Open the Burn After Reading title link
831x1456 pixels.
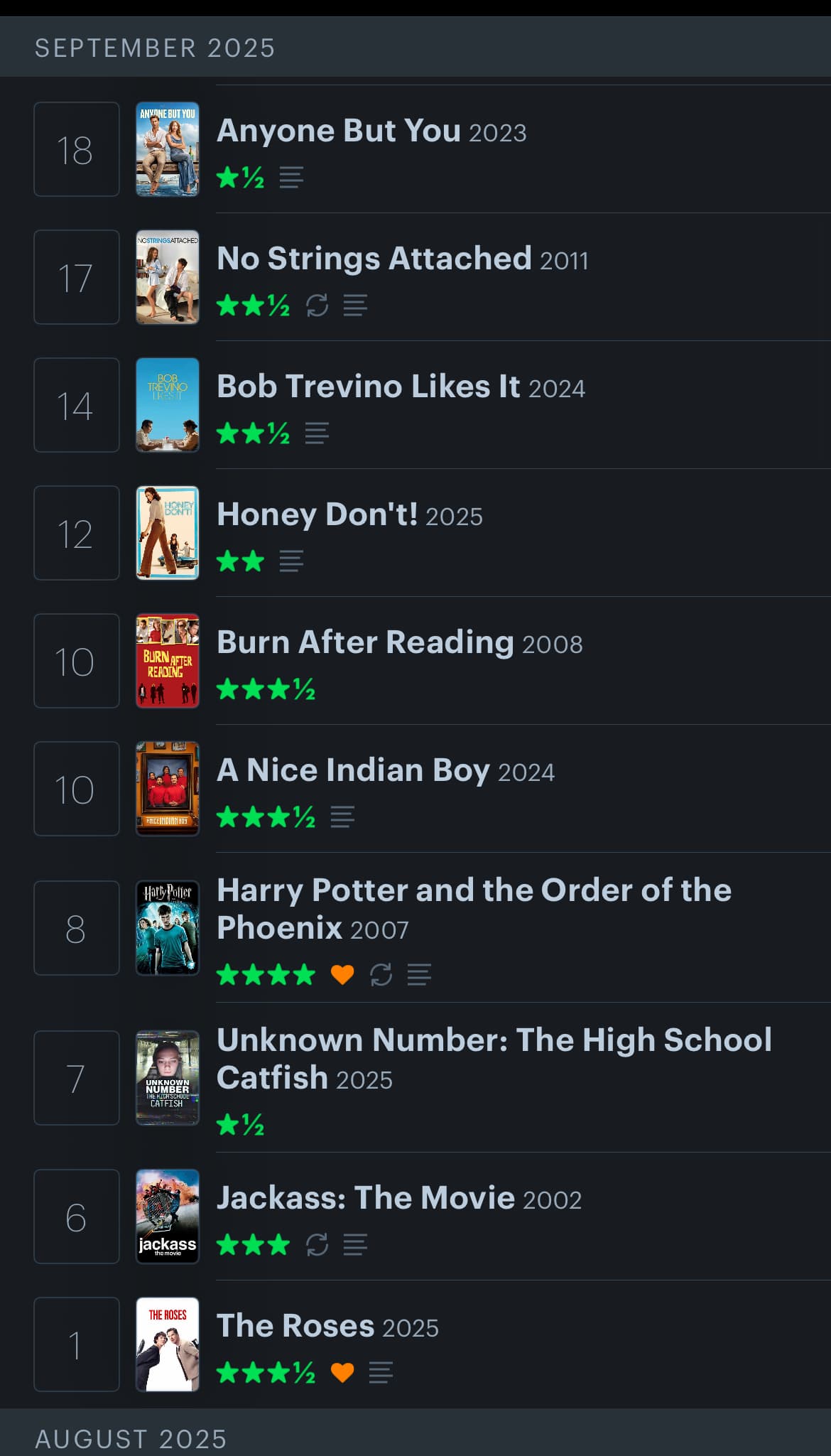[365, 642]
